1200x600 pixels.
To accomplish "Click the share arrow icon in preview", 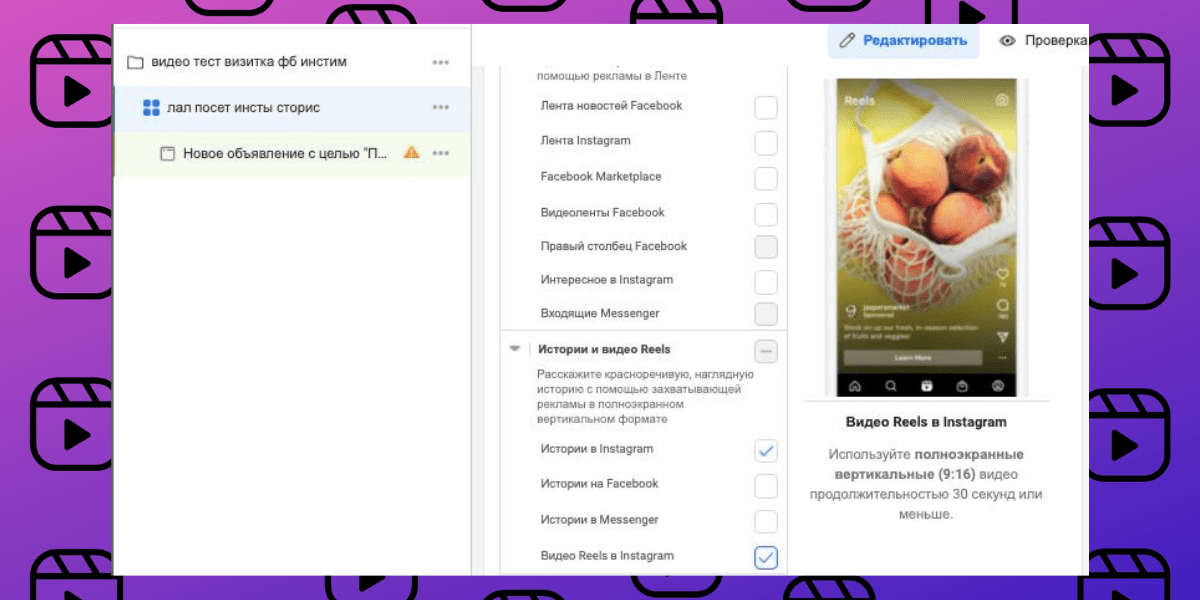I will point(1003,337).
